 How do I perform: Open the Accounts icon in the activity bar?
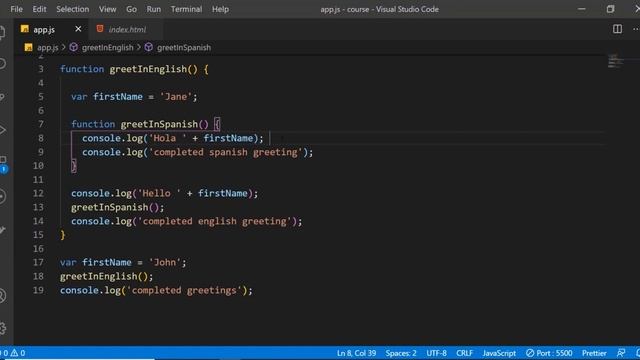pyautogui.click(x=2, y=296)
